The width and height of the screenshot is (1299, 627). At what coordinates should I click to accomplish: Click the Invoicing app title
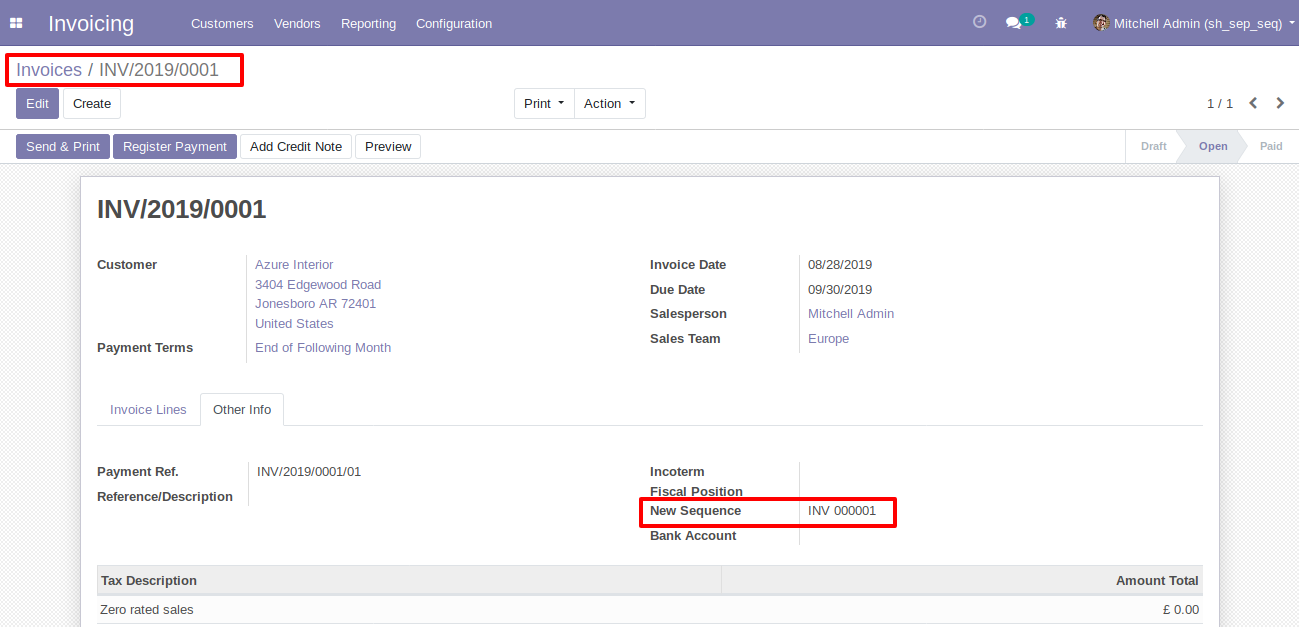(x=91, y=23)
